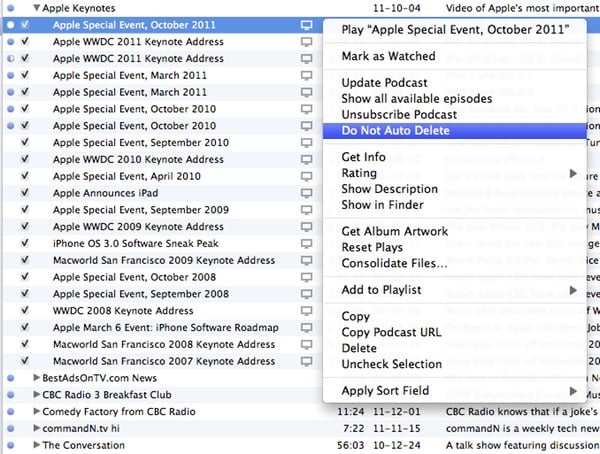600x454 pixels.
Task: Click video icon for Apple Special Event, October 2008
Action: [307, 277]
